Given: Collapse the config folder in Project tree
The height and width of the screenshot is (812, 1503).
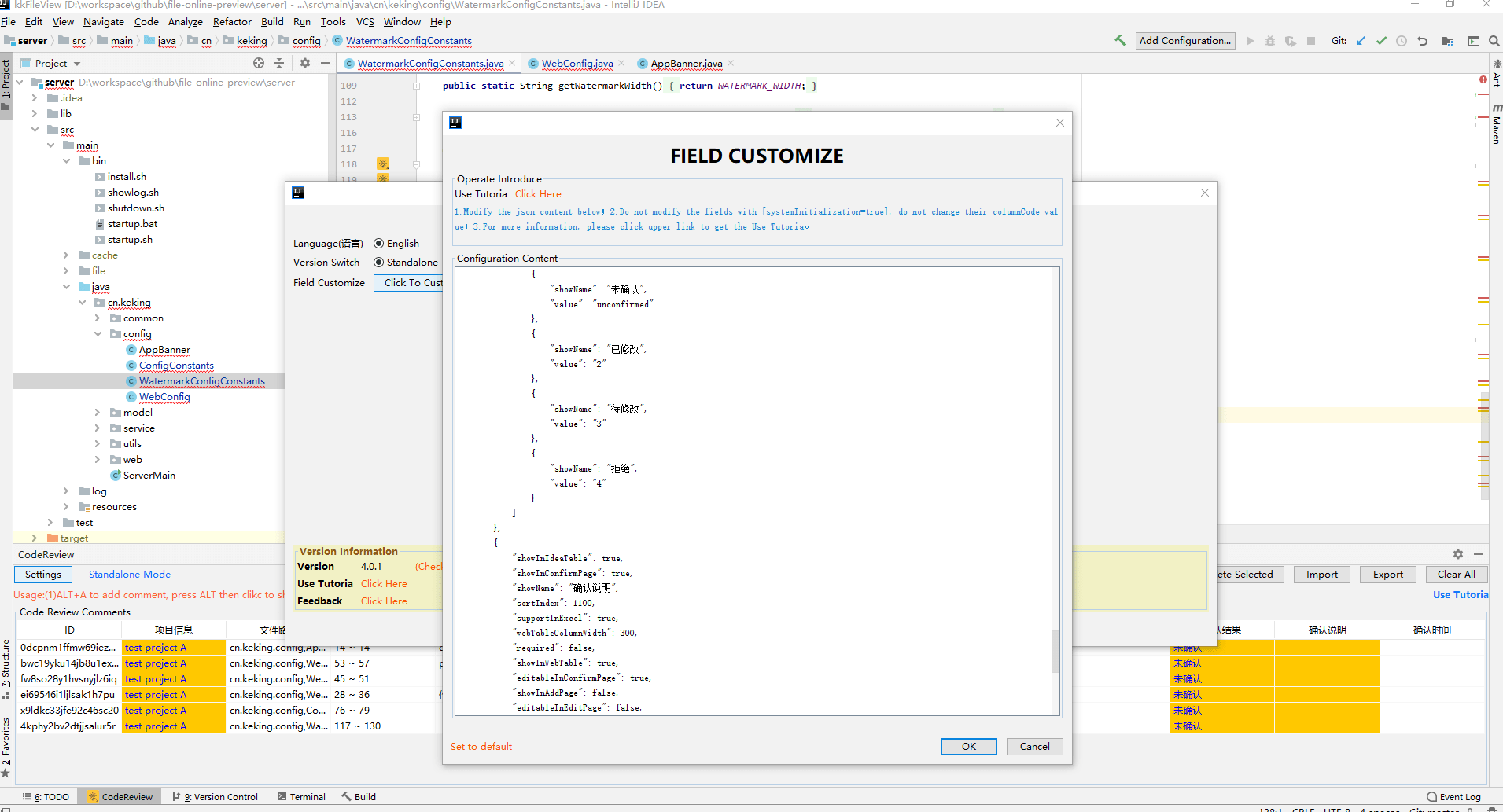Looking at the screenshot, I should click(x=98, y=333).
